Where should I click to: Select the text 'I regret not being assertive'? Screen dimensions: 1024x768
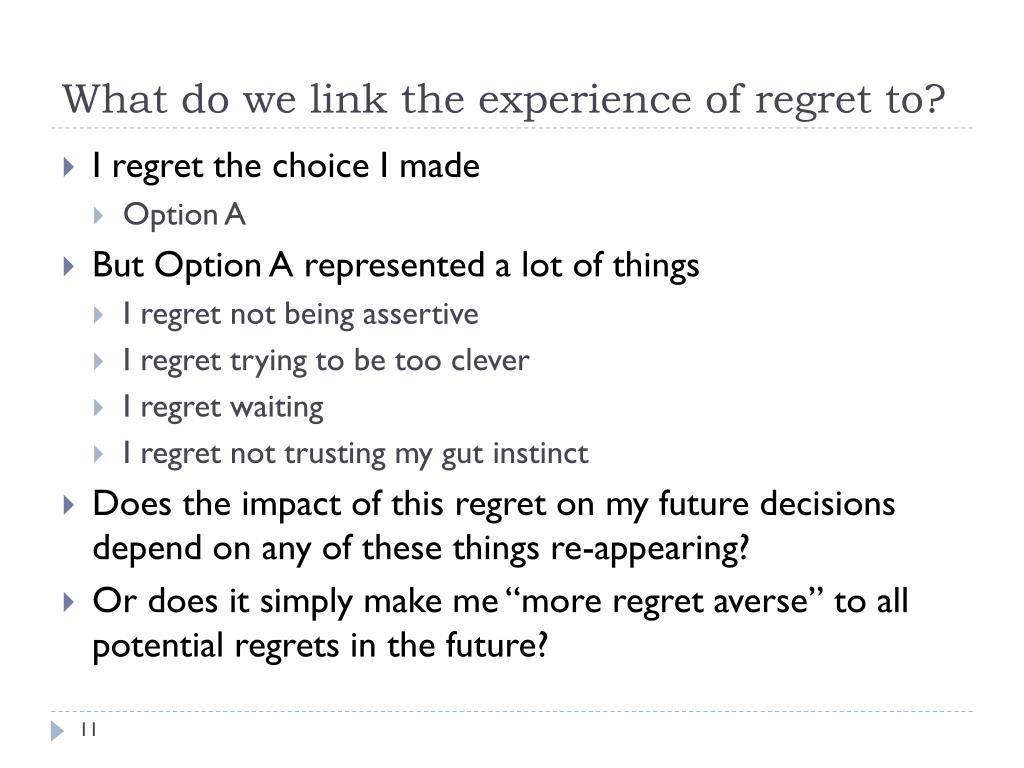click(301, 315)
